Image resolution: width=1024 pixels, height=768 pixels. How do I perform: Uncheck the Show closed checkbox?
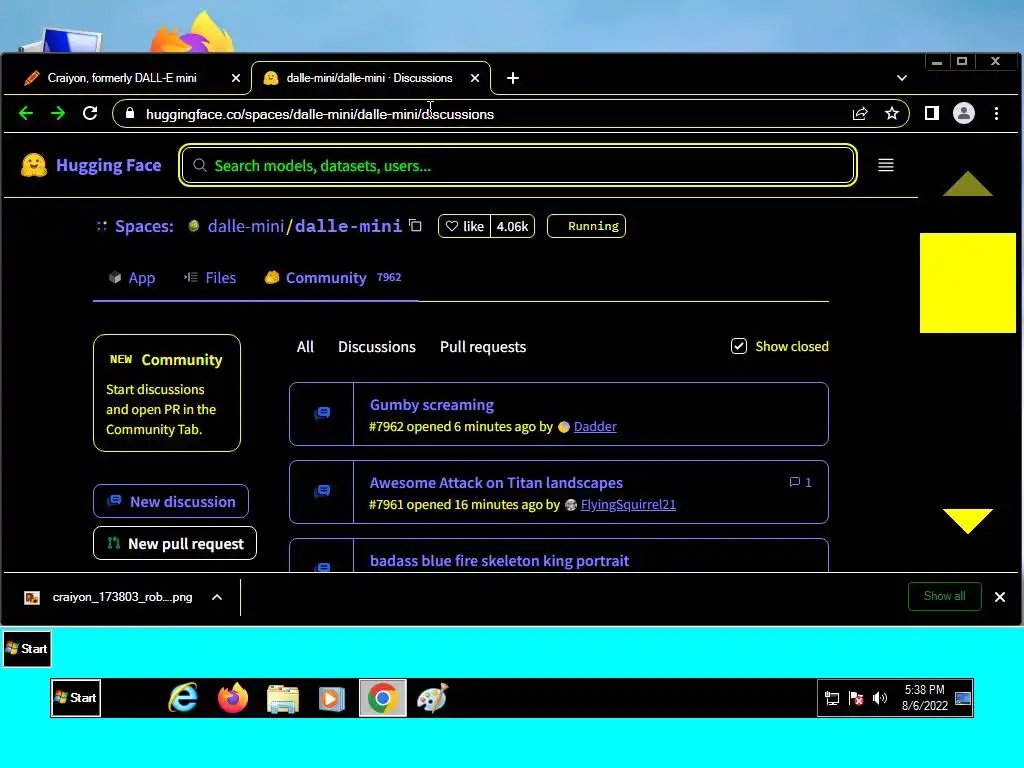[739, 346]
